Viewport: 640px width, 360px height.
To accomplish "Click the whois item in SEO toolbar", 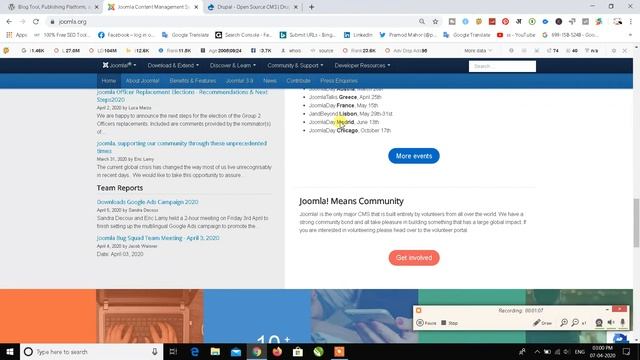I will [291, 51].
